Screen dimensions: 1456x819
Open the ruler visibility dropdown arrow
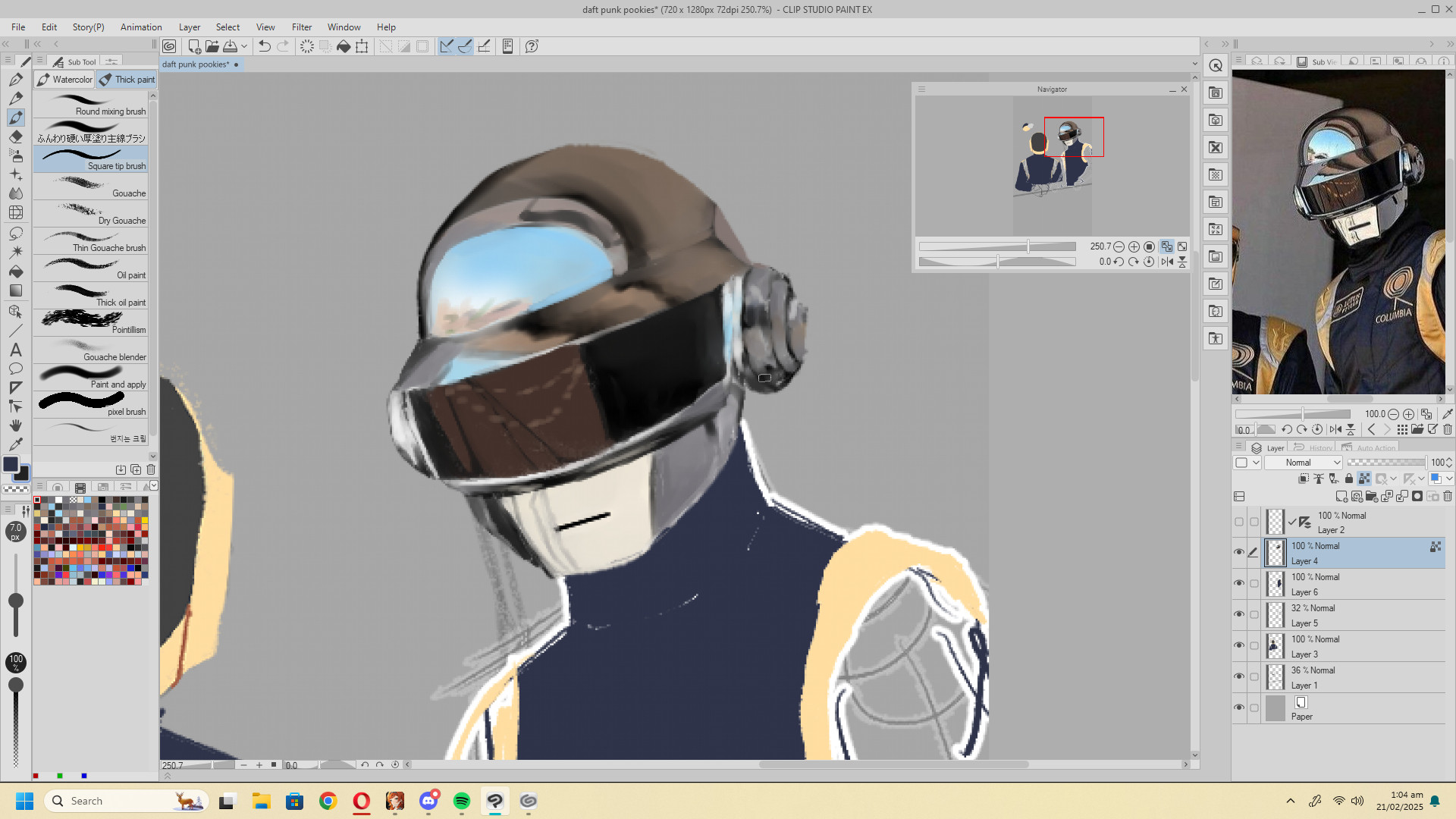(x=1421, y=479)
